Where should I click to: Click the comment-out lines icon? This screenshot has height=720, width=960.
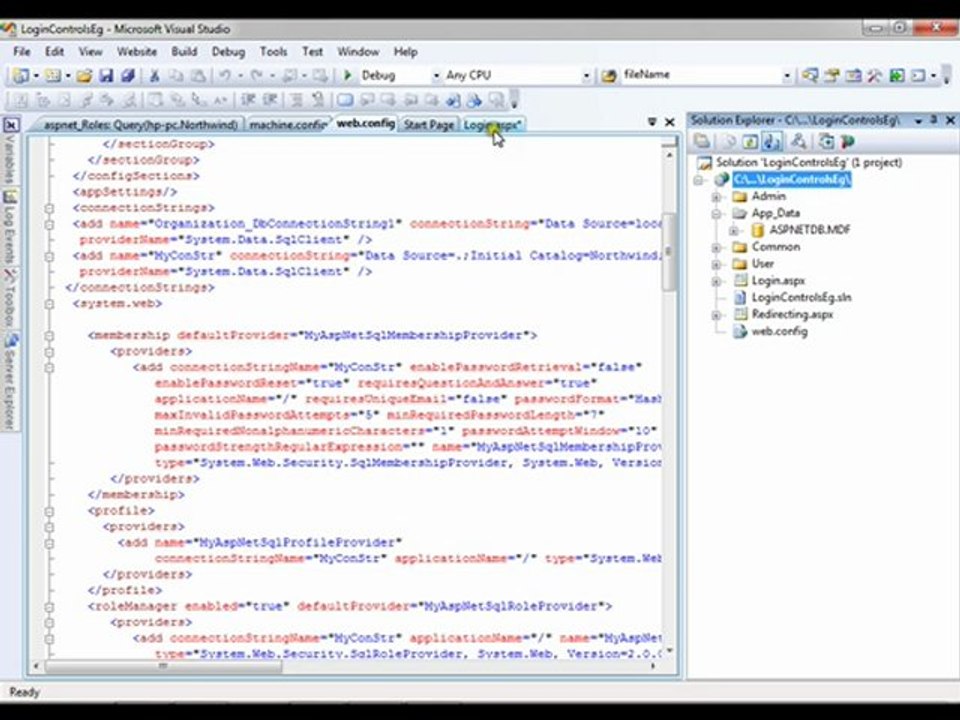coord(296,100)
